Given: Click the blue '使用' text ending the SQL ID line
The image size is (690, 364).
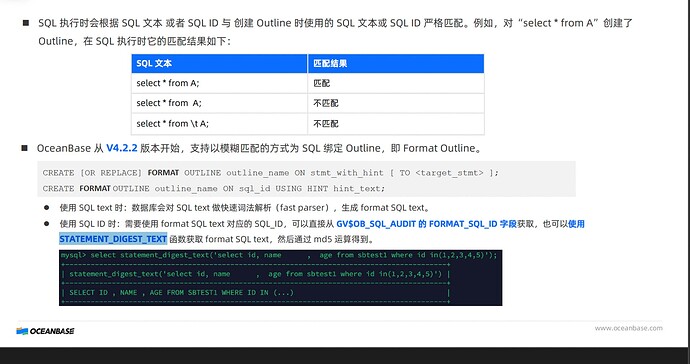Looking at the screenshot, I should tap(576, 224).
